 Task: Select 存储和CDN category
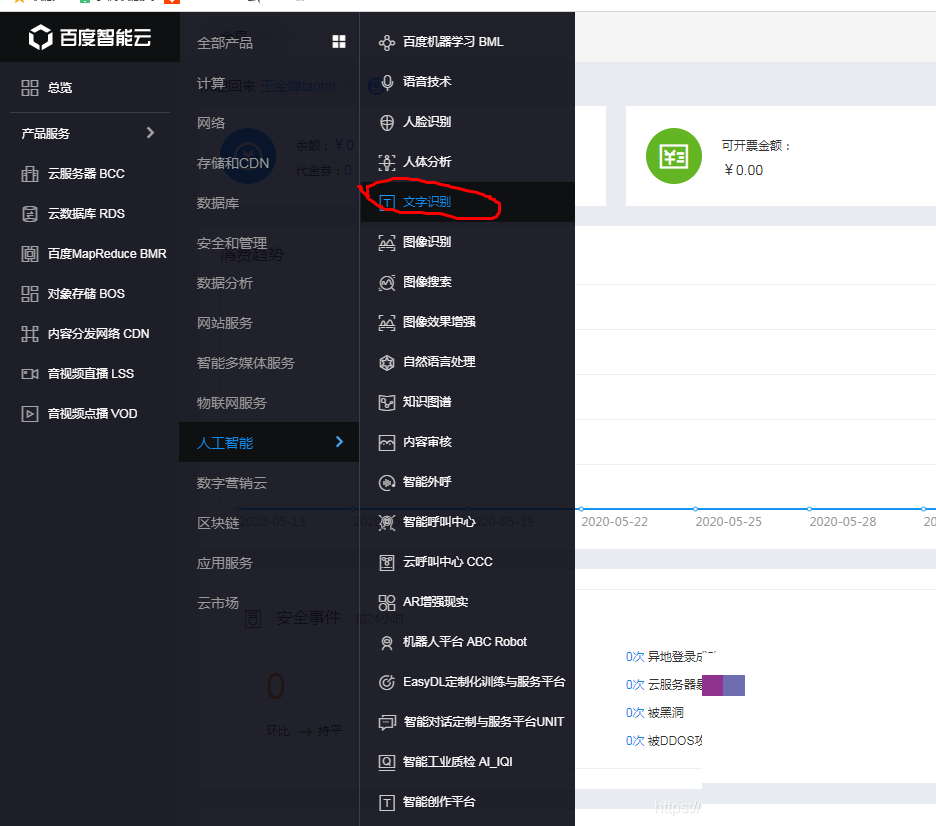coord(233,163)
